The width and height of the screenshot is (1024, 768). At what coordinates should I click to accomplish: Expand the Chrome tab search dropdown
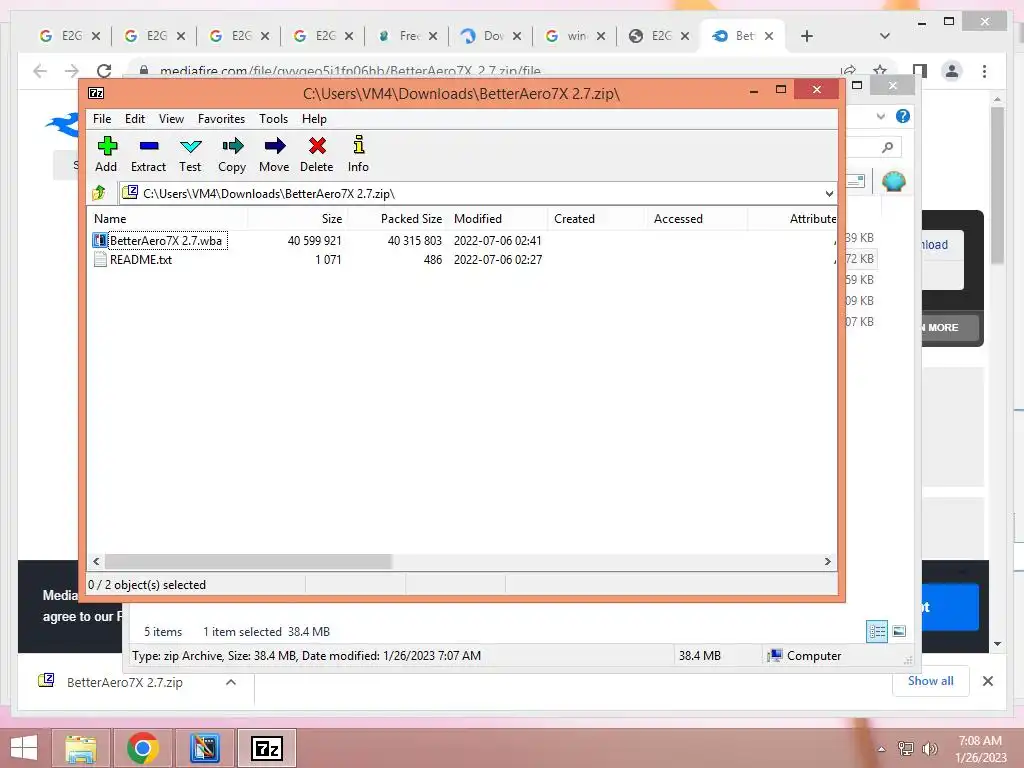(885, 36)
